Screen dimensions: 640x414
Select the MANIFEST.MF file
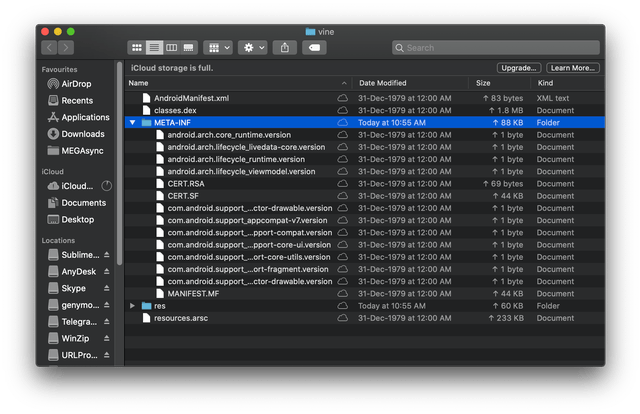pos(365,294)
